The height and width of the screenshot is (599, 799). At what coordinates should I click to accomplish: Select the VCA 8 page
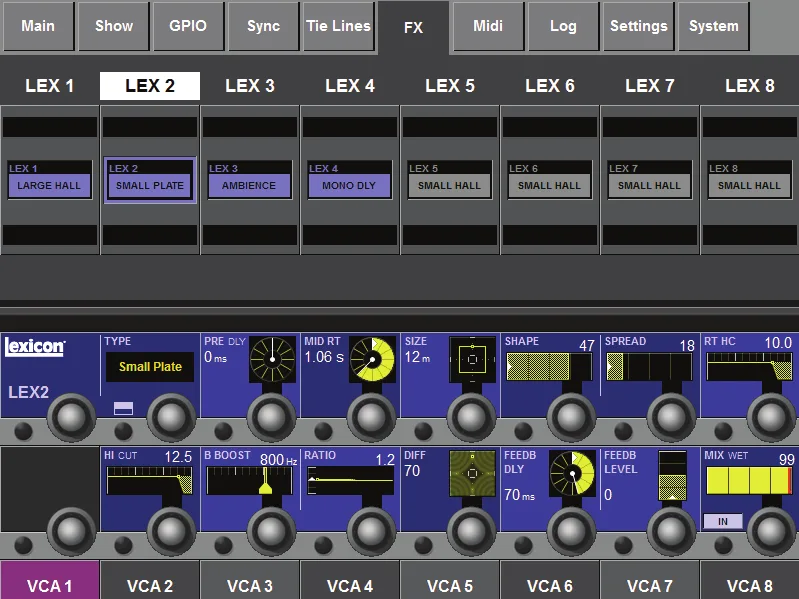[750, 580]
